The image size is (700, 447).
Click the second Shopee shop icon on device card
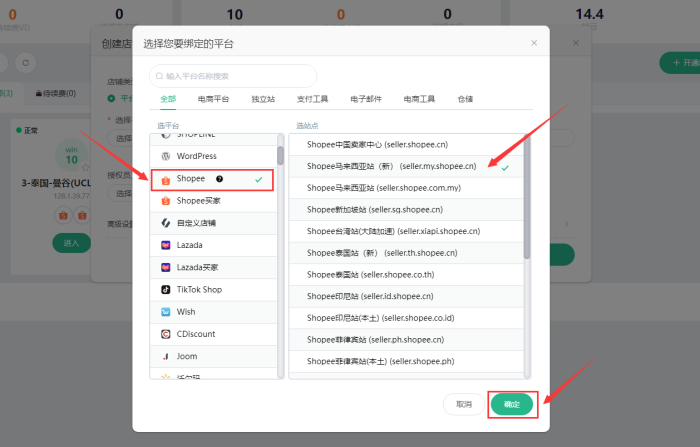[83, 215]
